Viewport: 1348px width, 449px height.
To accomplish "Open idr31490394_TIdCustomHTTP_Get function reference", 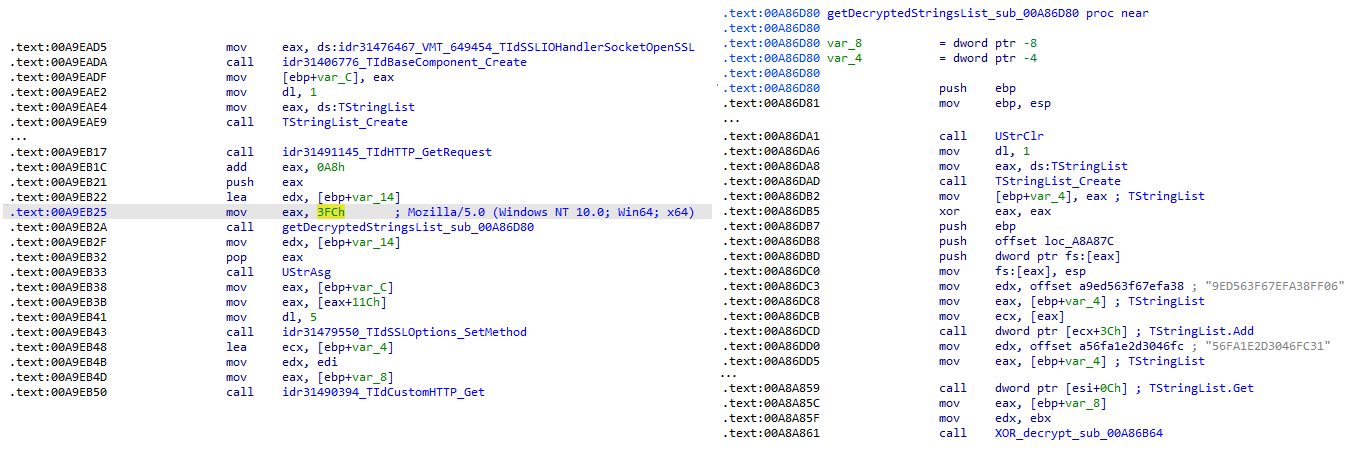I will click(x=383, y=392).
